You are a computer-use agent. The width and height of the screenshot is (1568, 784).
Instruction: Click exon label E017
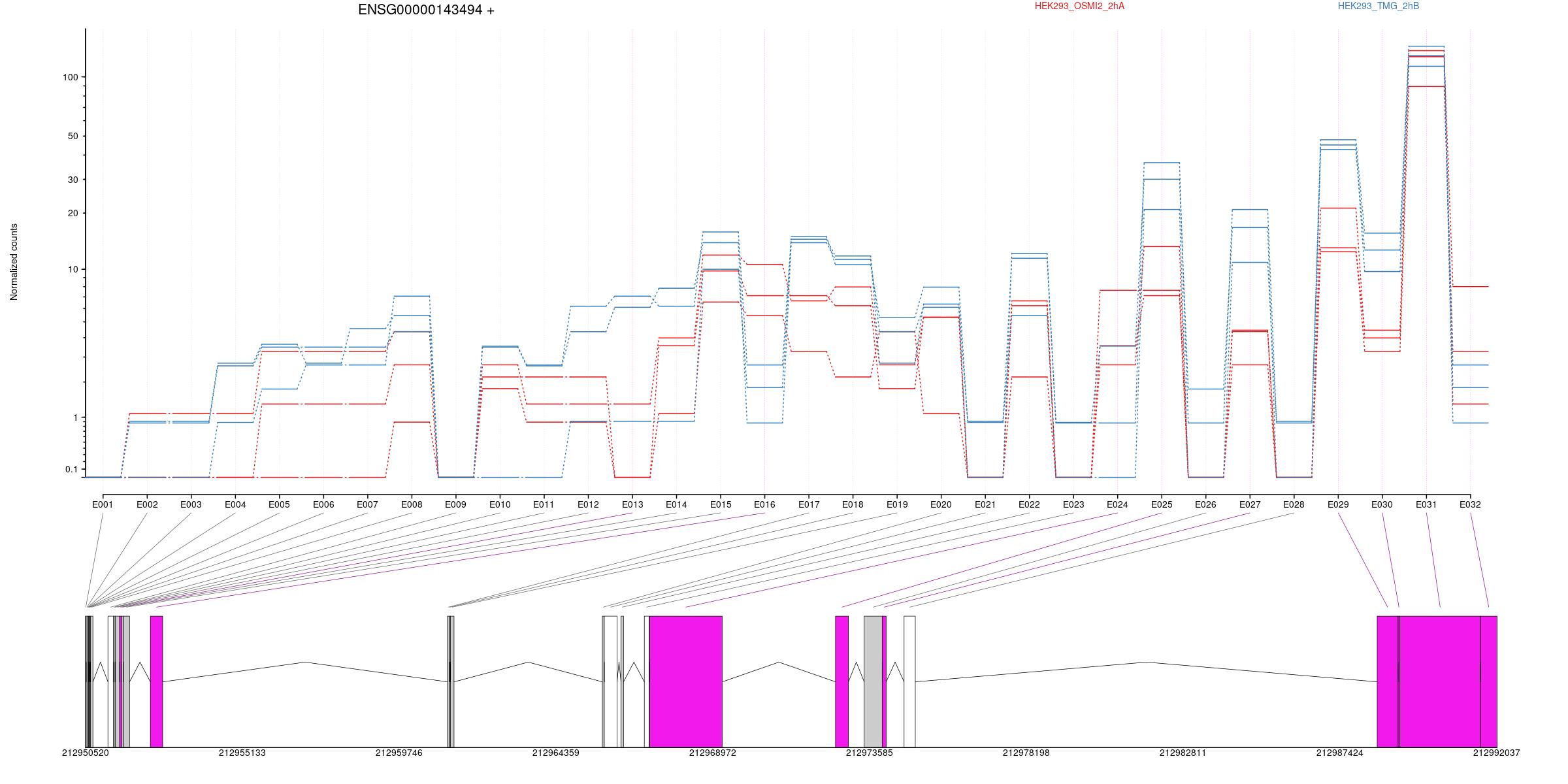coord(809,504)
